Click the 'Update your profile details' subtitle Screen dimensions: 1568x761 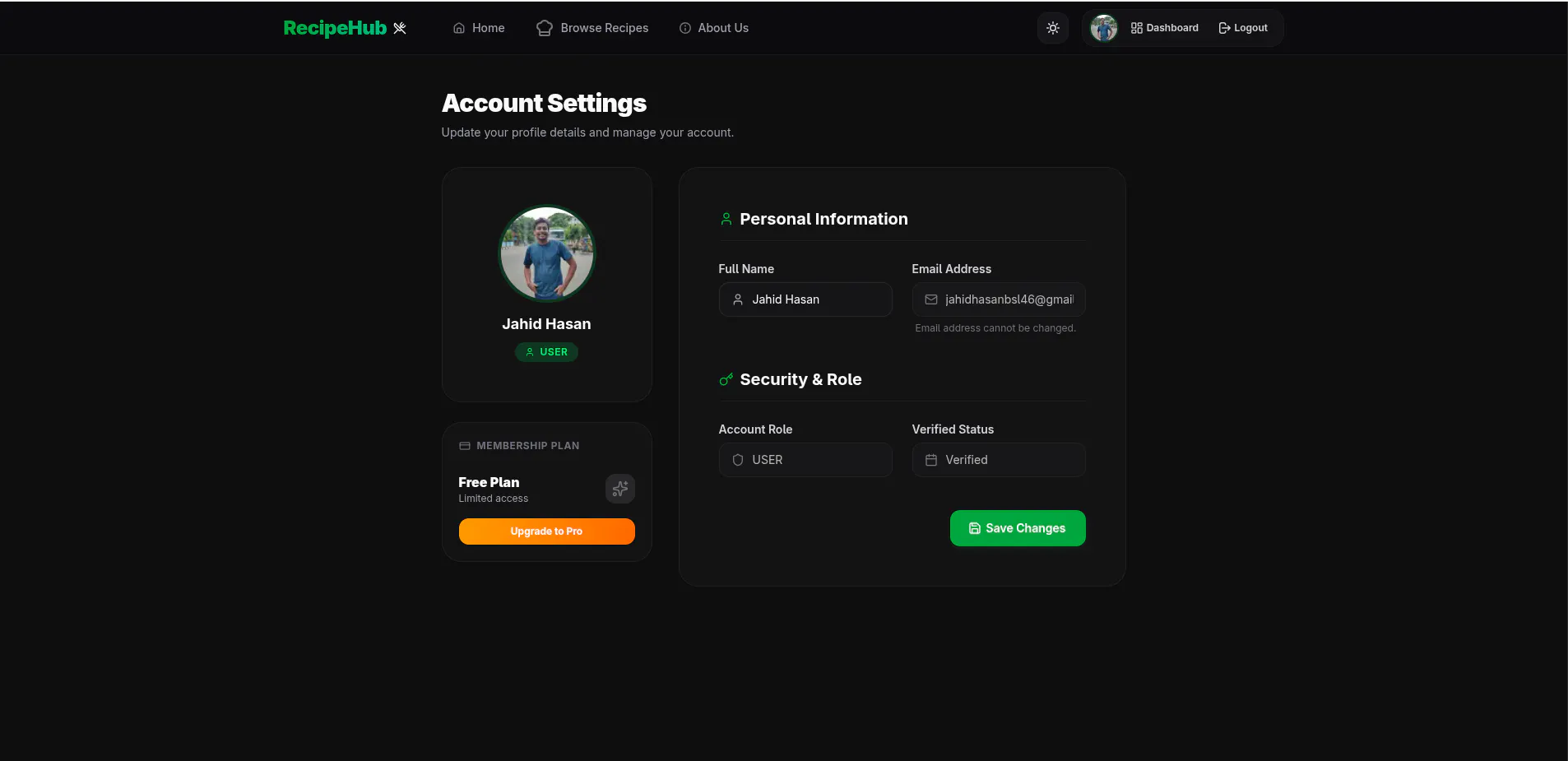587,132
